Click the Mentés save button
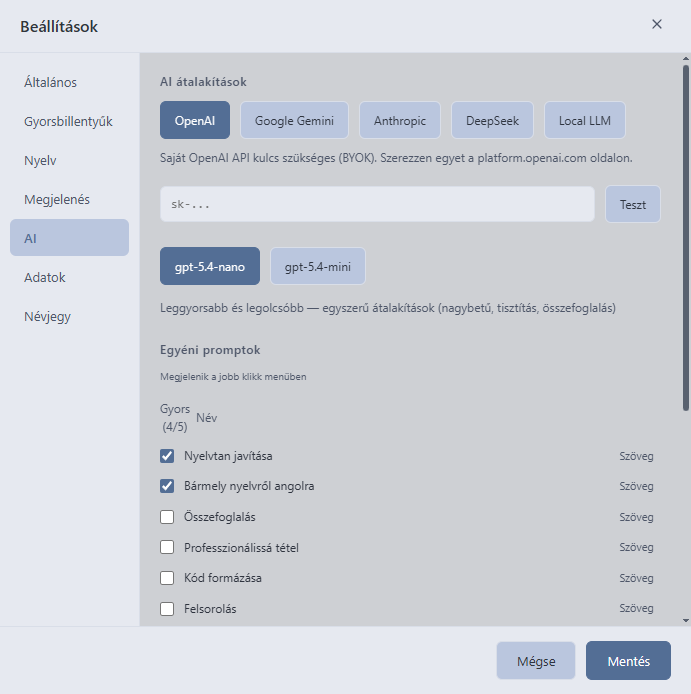Image resolution: width=691 pixels, height=694 pixels. pos(628,660)
